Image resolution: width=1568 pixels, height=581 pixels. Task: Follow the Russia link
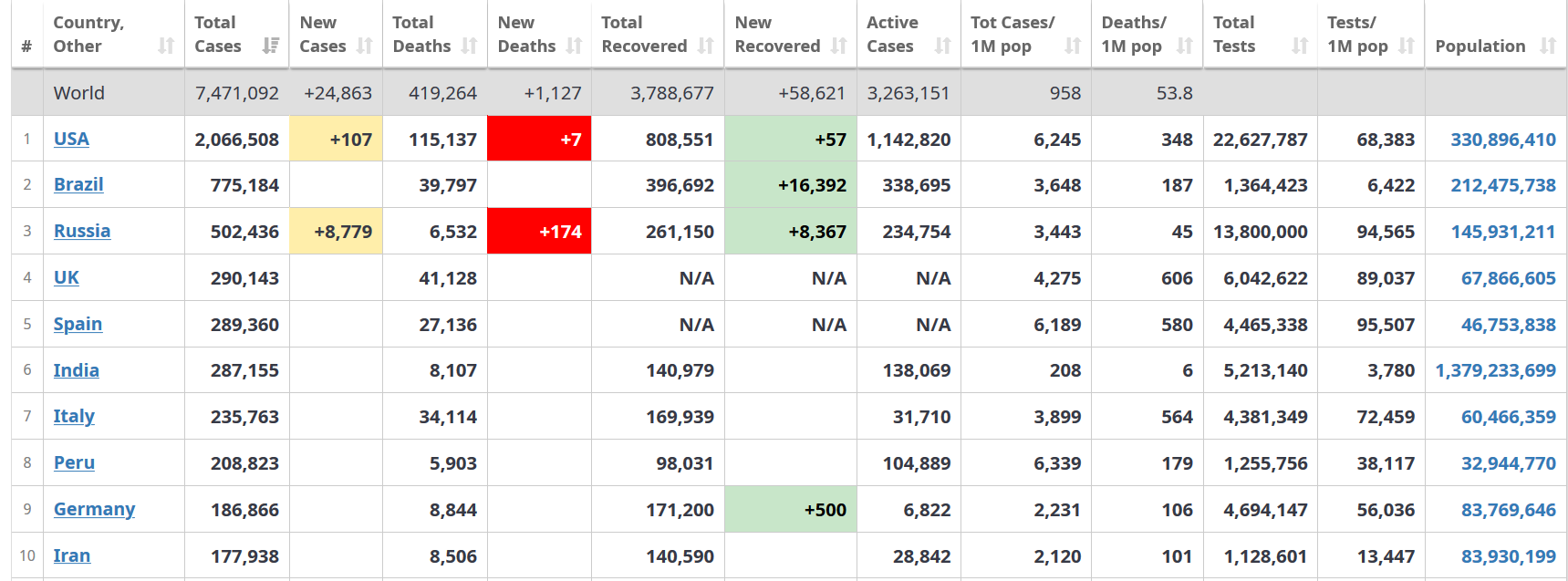click(x=82, y=231)
